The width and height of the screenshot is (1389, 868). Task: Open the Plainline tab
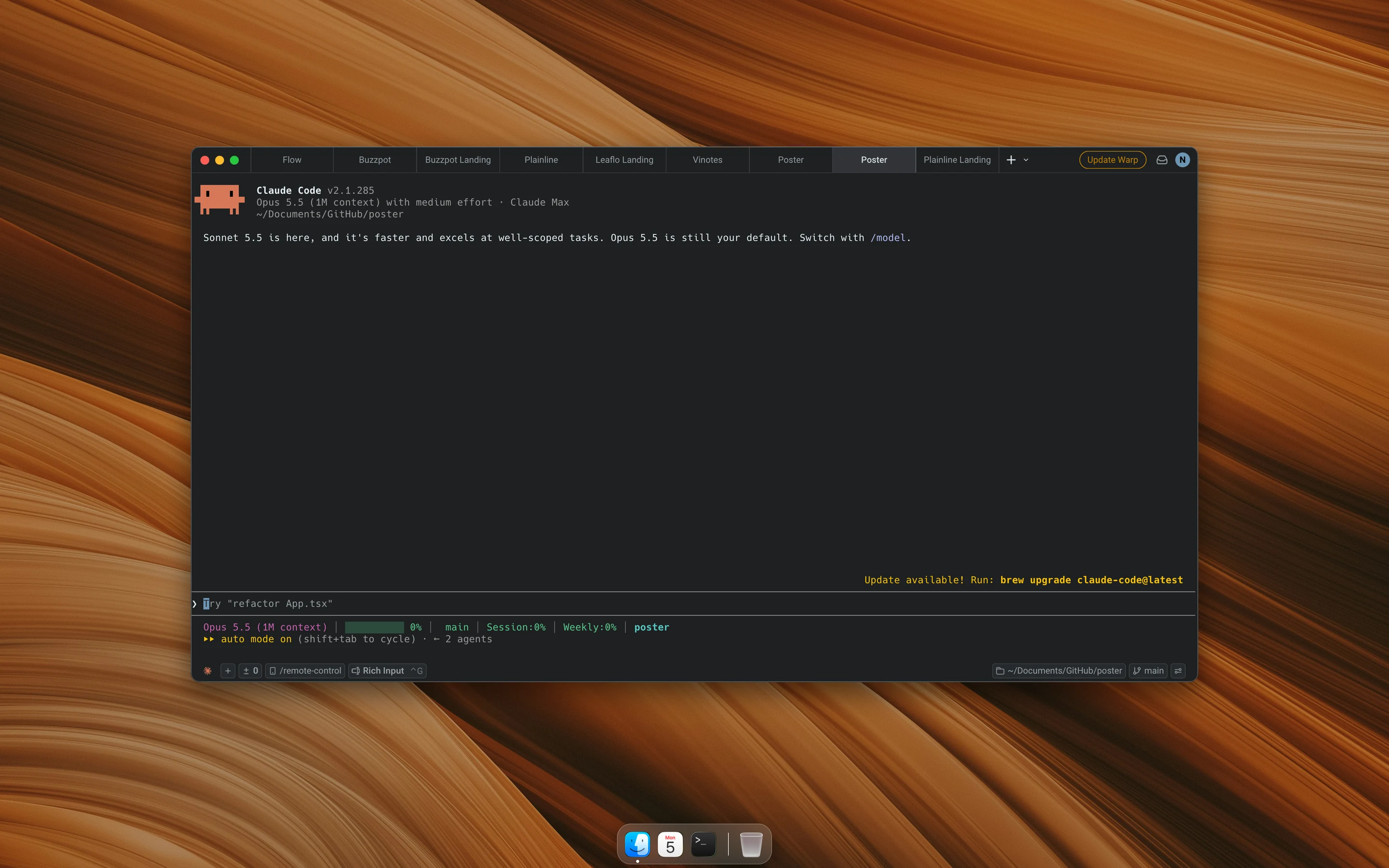tap(541, 160)
